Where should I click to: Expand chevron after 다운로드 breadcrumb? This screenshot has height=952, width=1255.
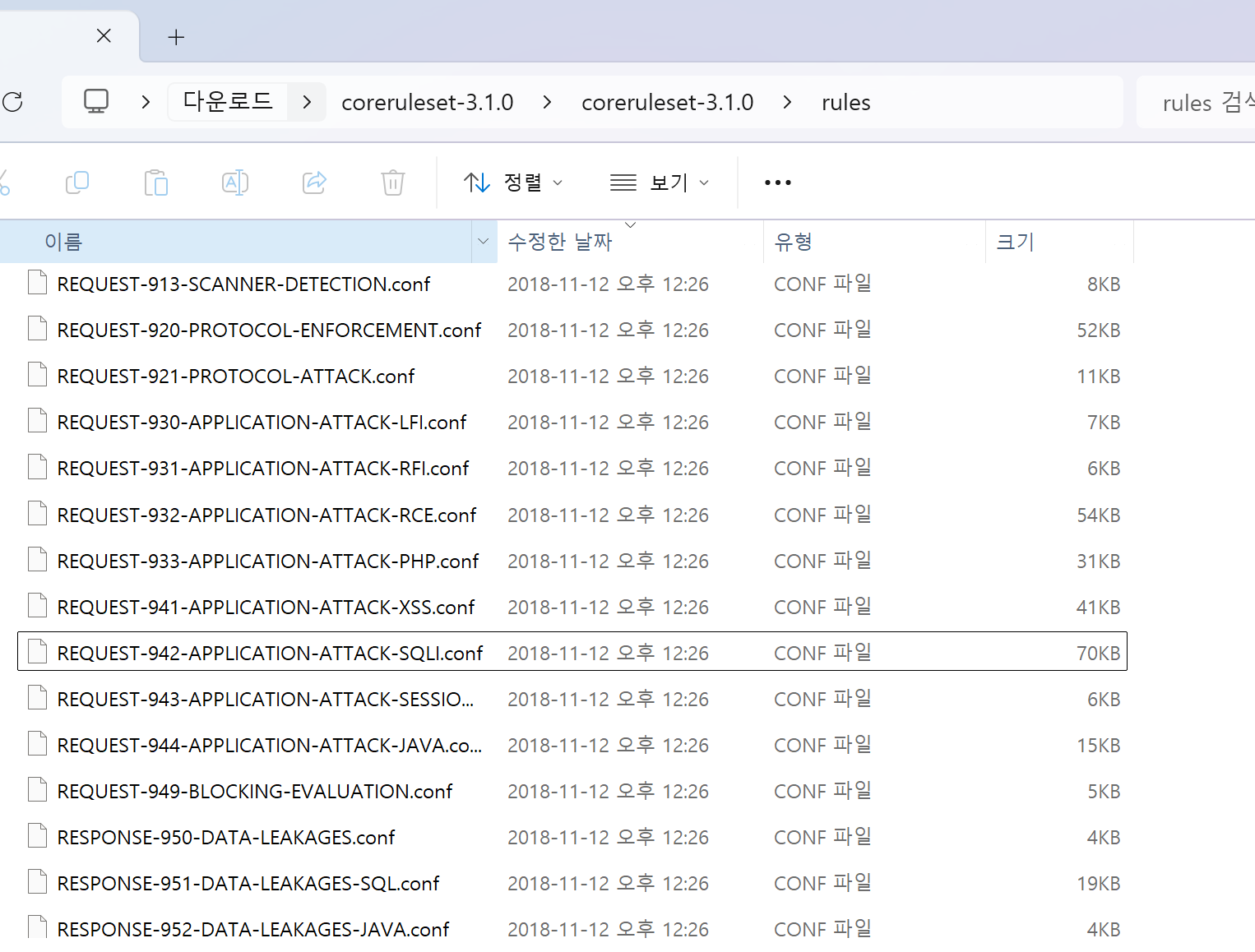[x=307, y=102]
